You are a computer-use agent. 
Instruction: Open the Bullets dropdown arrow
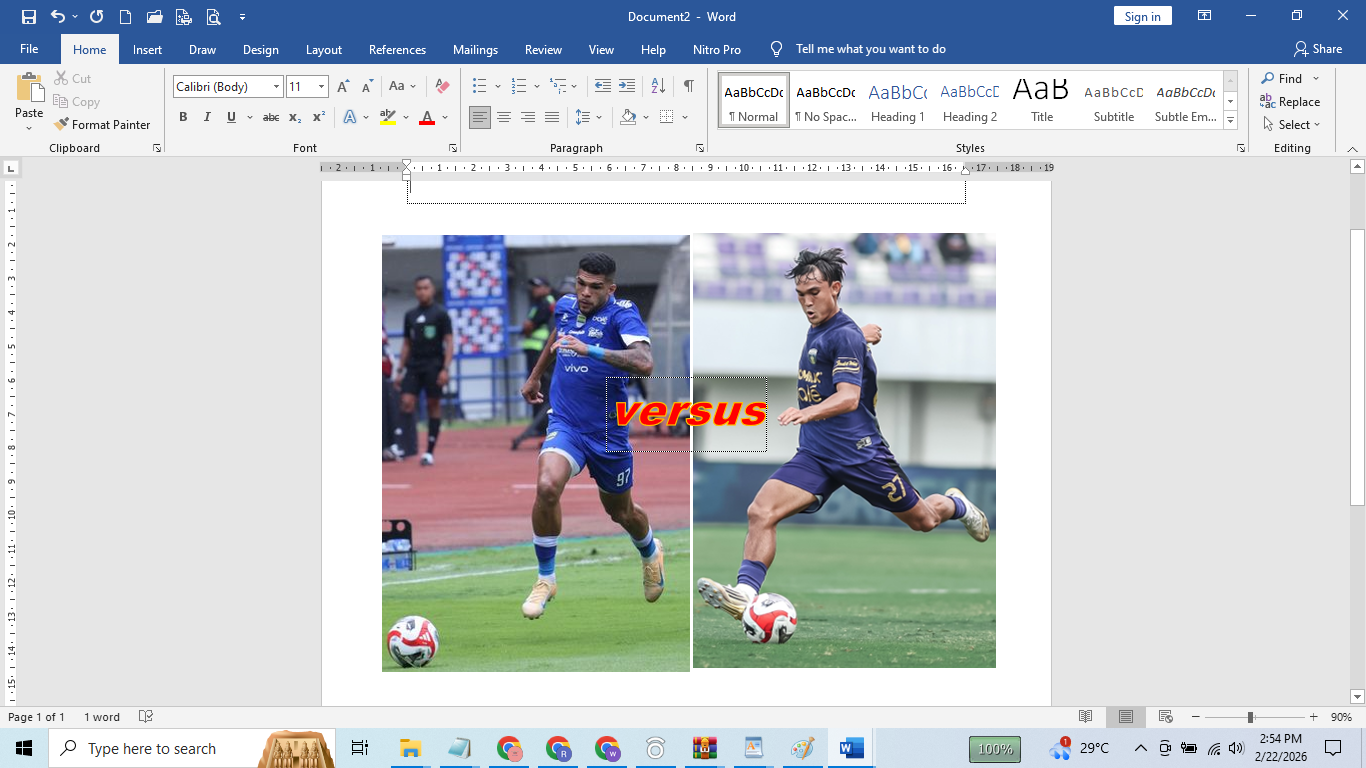496,87
